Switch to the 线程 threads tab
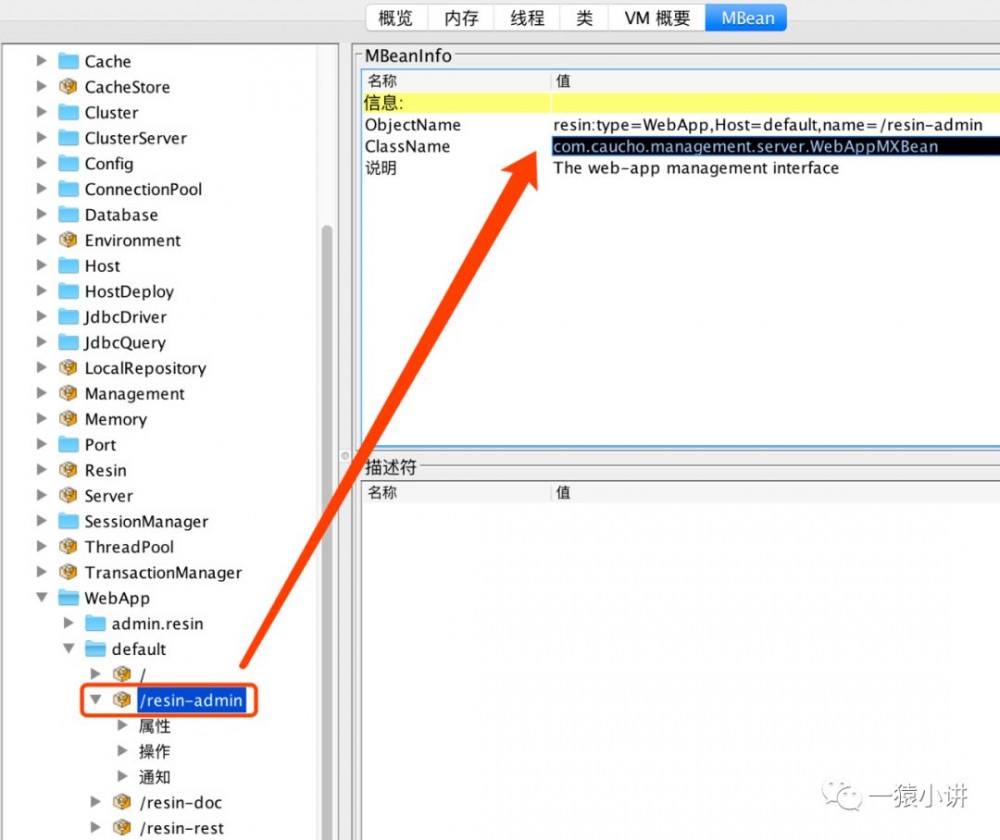The width and height of the screenshot is (1000, 840). 527,18
